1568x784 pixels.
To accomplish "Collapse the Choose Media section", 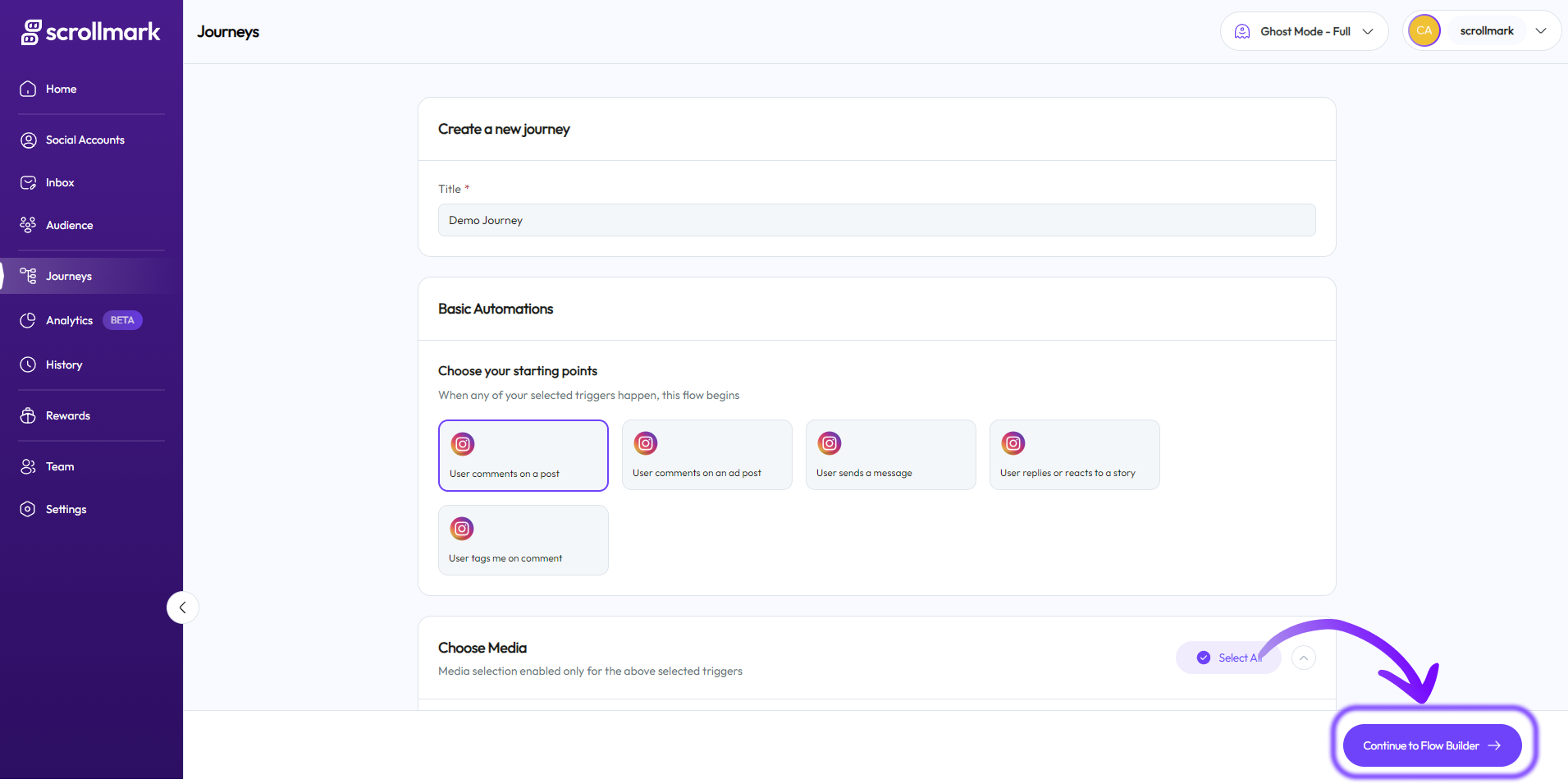I will 1303,657.
